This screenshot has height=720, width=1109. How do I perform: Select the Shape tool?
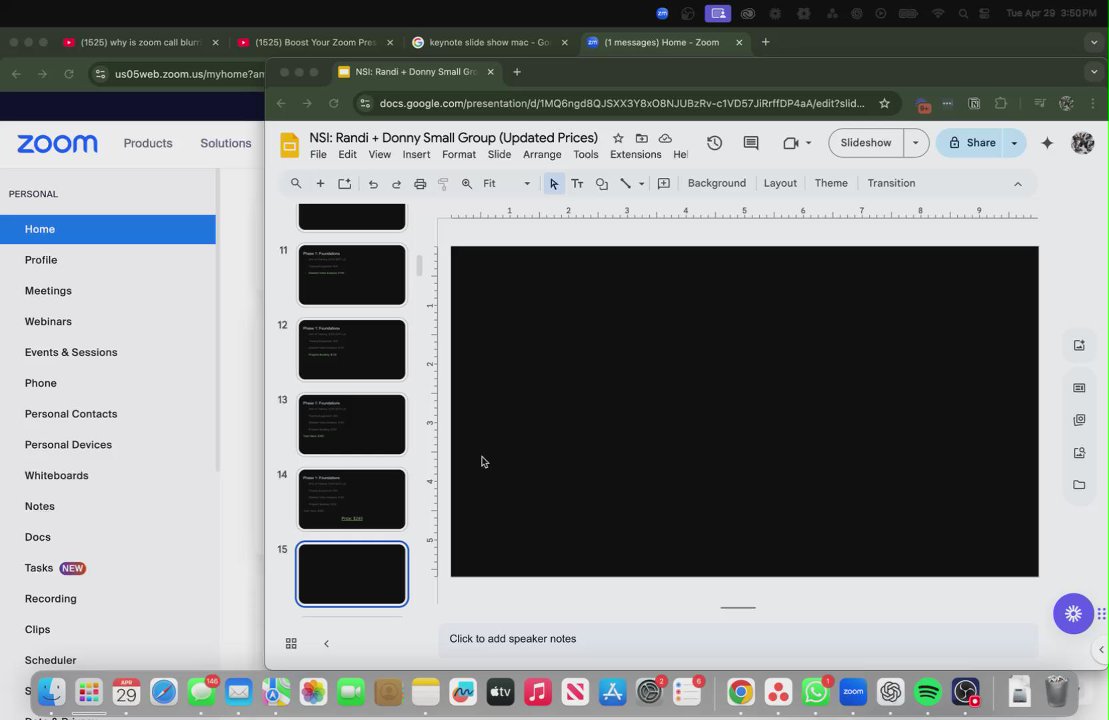pyautogui.click(x=602, y=184)
